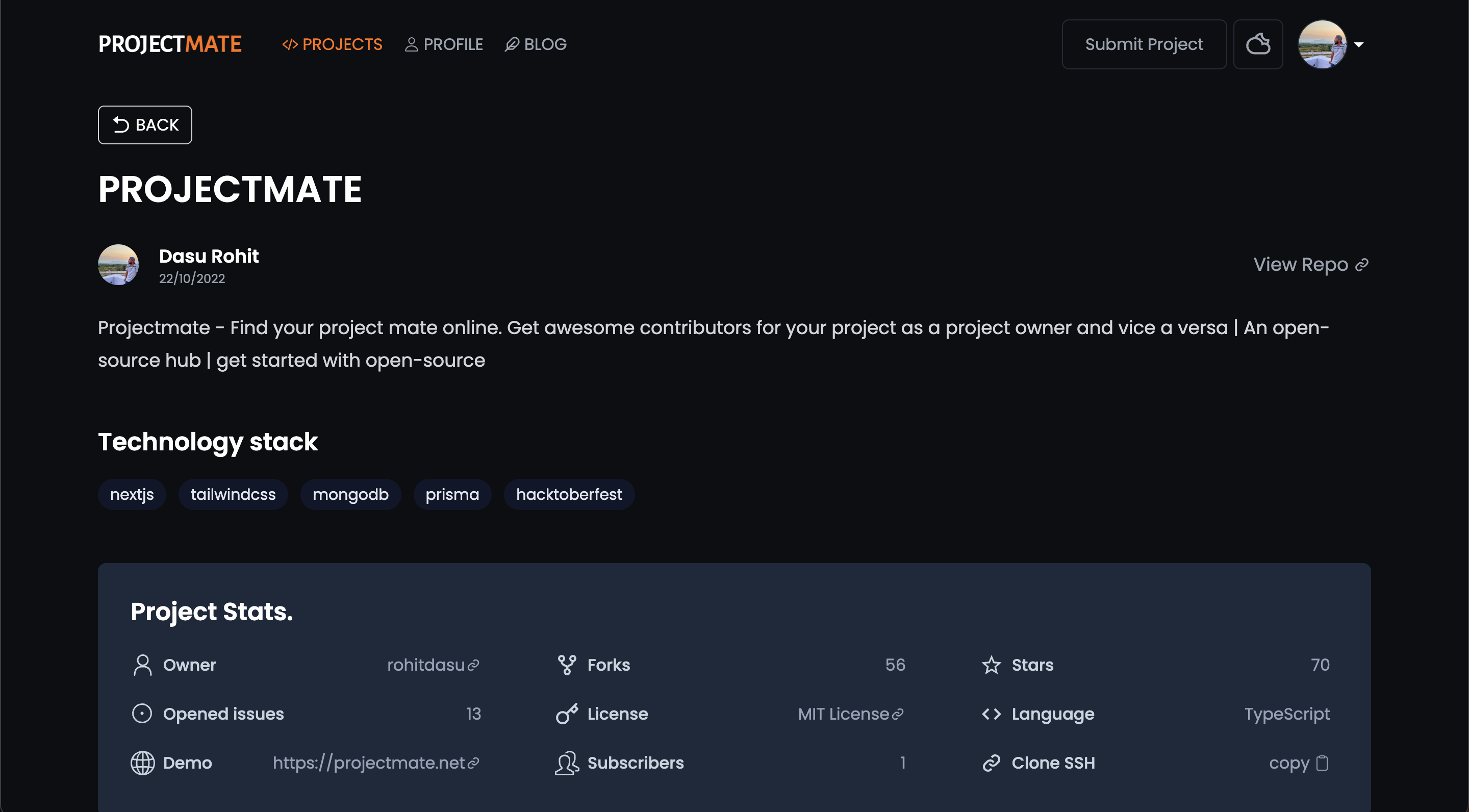Click the Subscribers count 1
This screenshot has height=812, width=1469.
(x=903, y=763)
